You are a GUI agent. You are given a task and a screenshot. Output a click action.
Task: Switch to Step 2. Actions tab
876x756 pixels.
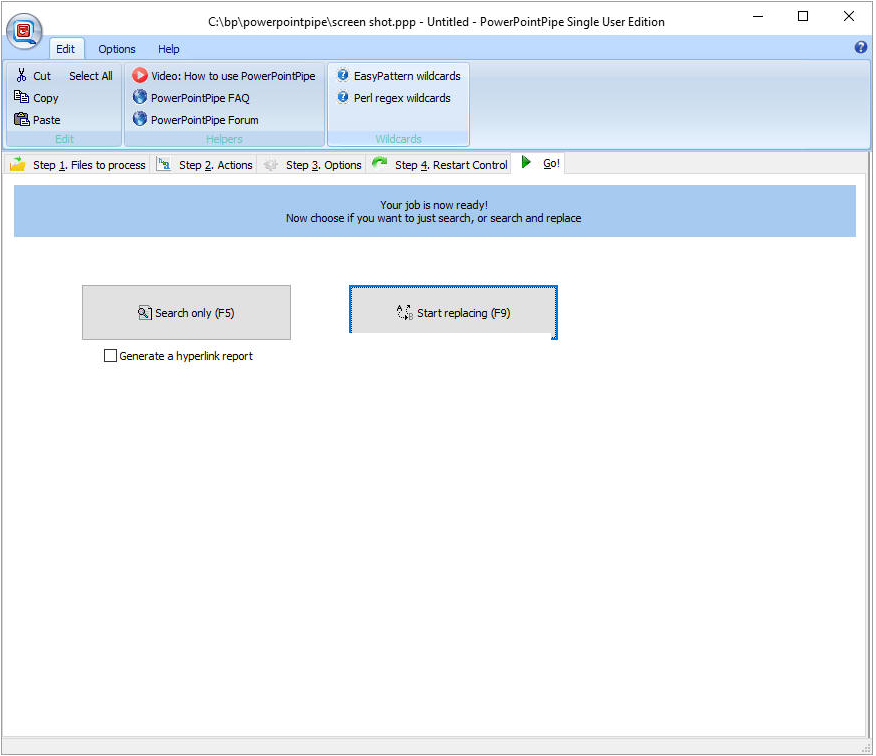(x=205, y=165)
